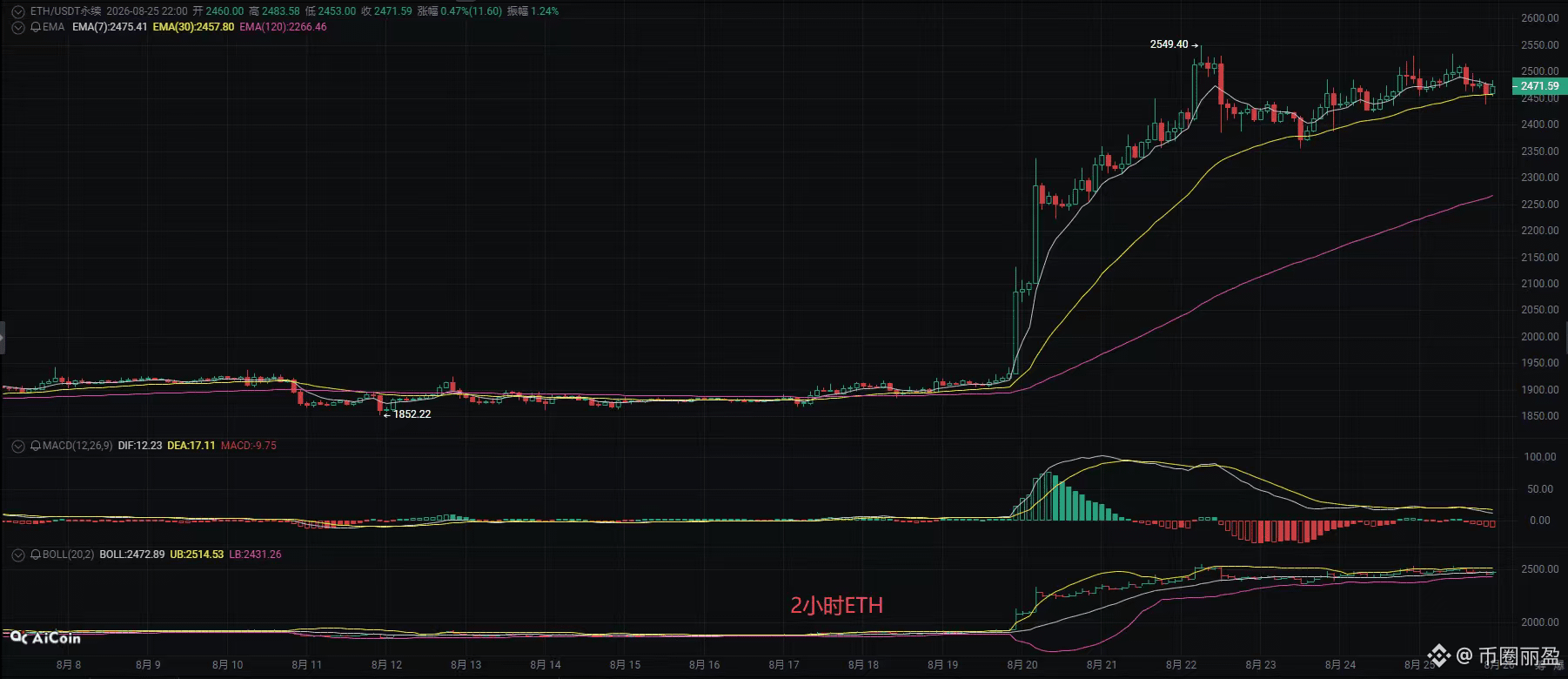Click the yellow EMA(30):2457.80 value
Viewport: 1568px width, 679px height.
tap(193, 27)
